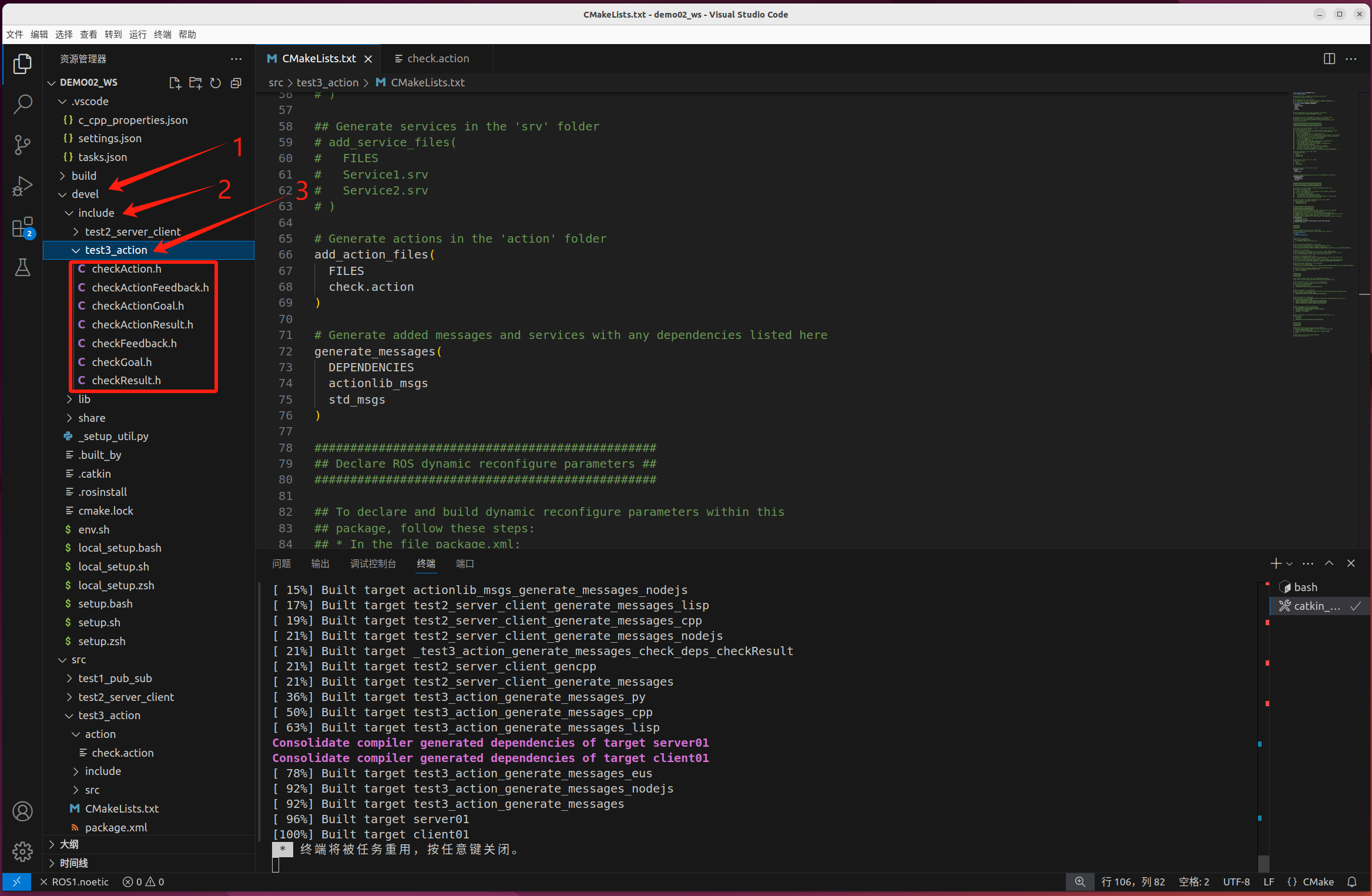
Task: Collapse the devel folder
Action: [x=85, y=194]
